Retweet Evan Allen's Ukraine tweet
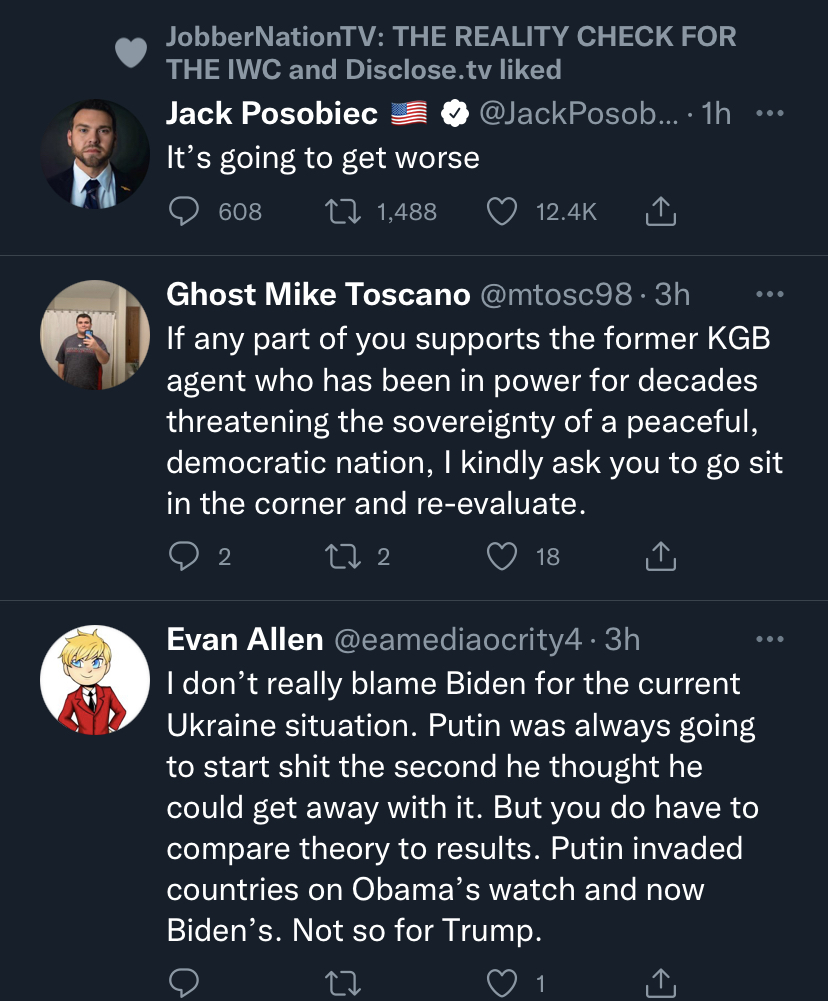828x1001 pixels. point(342,981)
